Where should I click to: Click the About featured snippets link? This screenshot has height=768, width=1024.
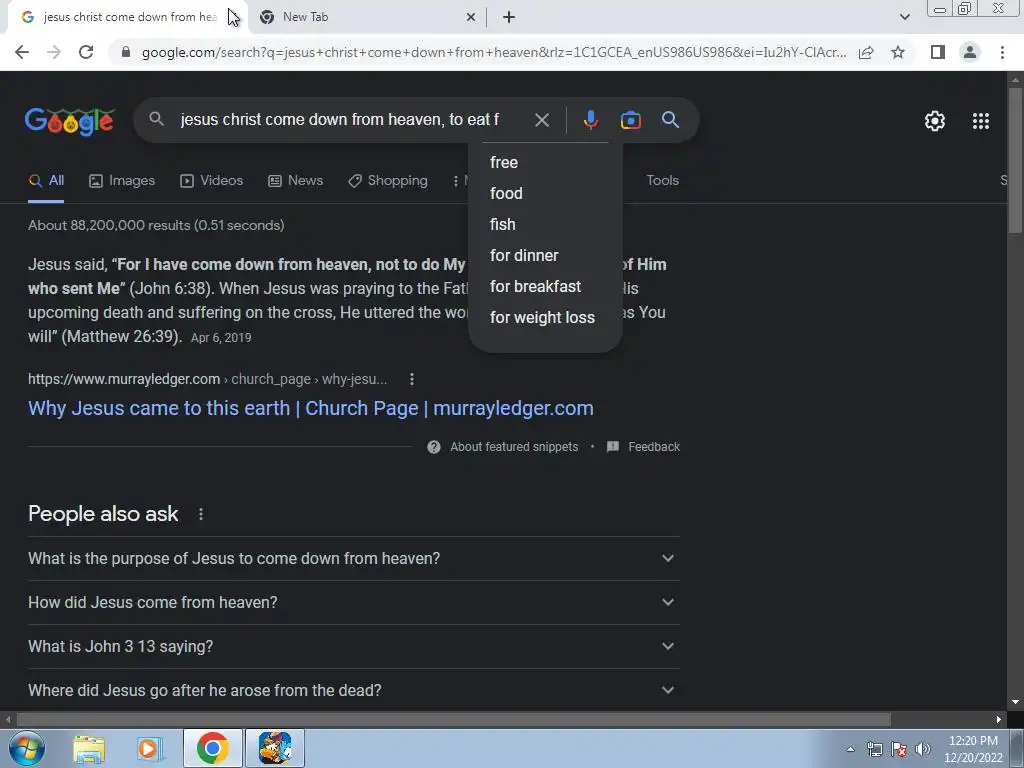coord(514,447)
